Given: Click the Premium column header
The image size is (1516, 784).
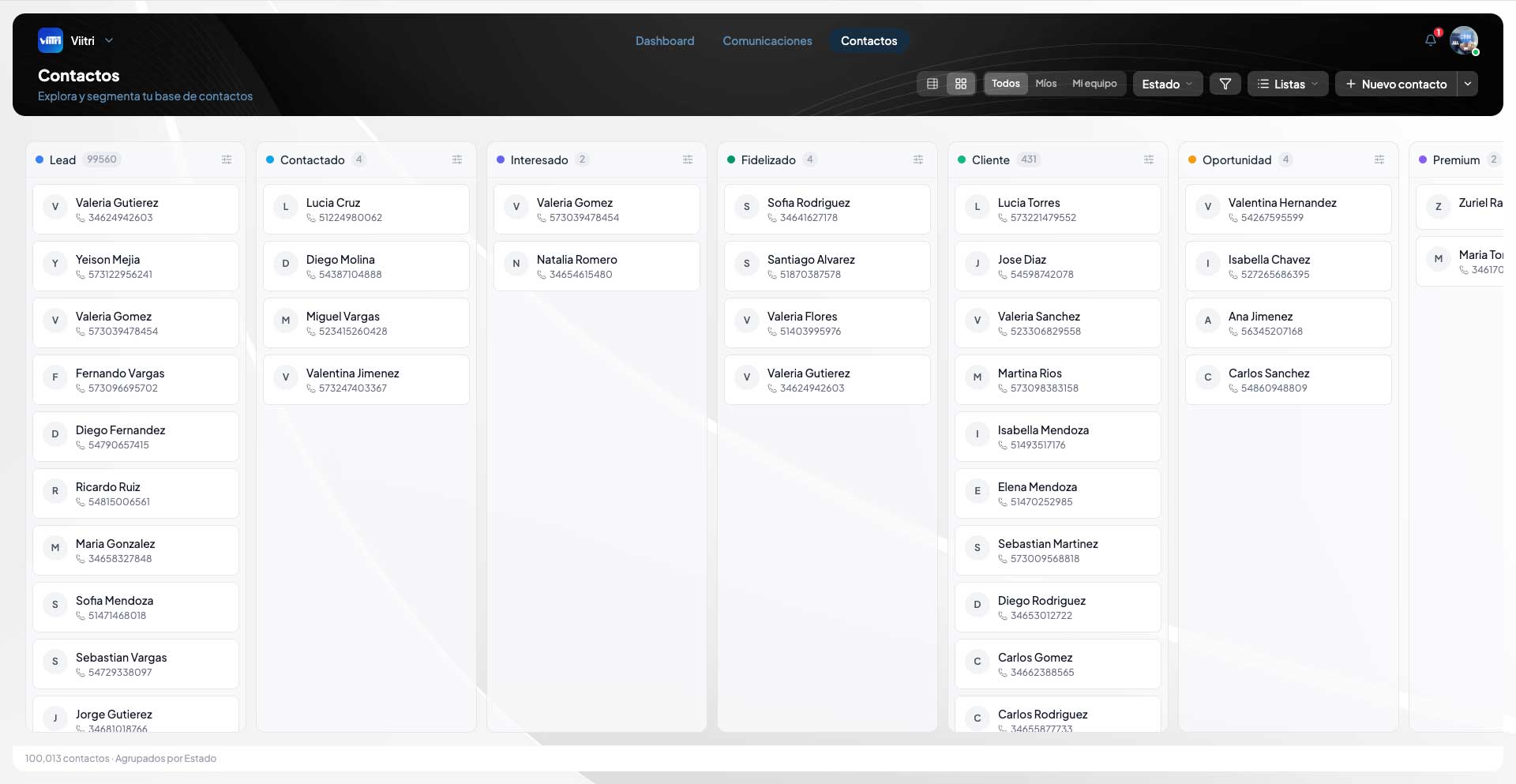Looking at the screenshot, I should [1457, 159].
